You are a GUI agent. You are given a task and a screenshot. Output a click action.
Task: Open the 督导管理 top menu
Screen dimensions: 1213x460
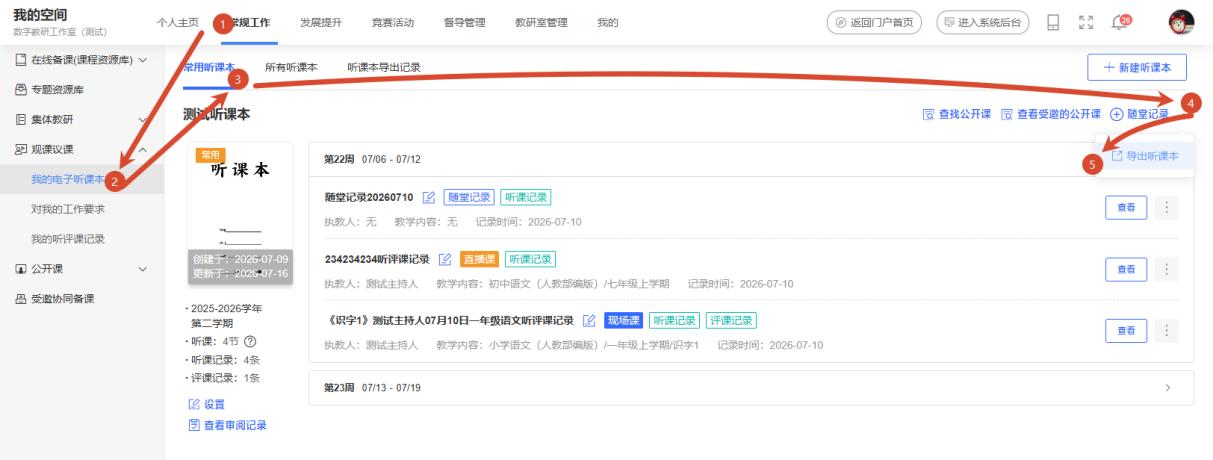pos(462,23)
